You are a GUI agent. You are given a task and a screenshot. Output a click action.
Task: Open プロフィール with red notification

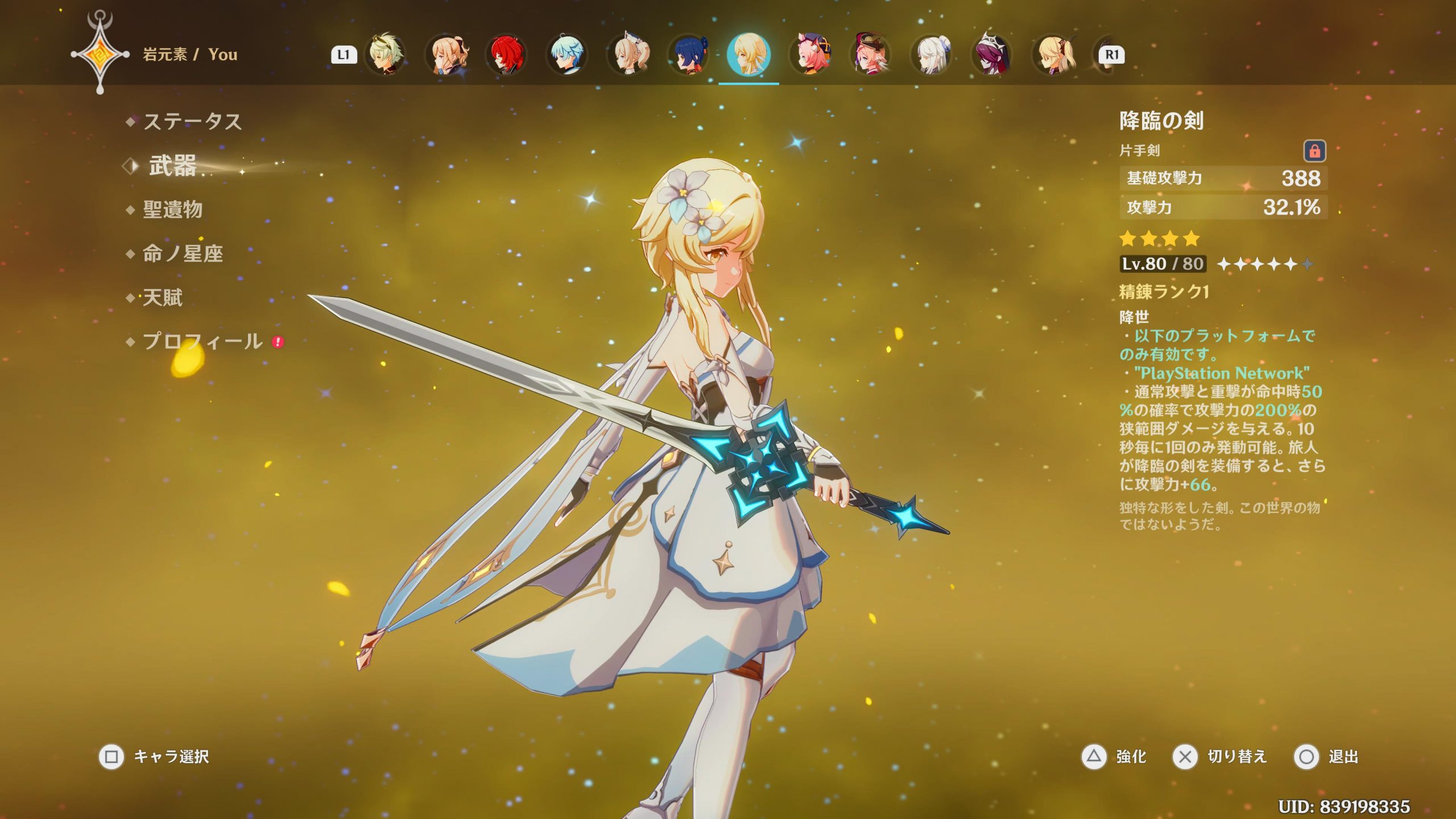(x=202, y=341)
